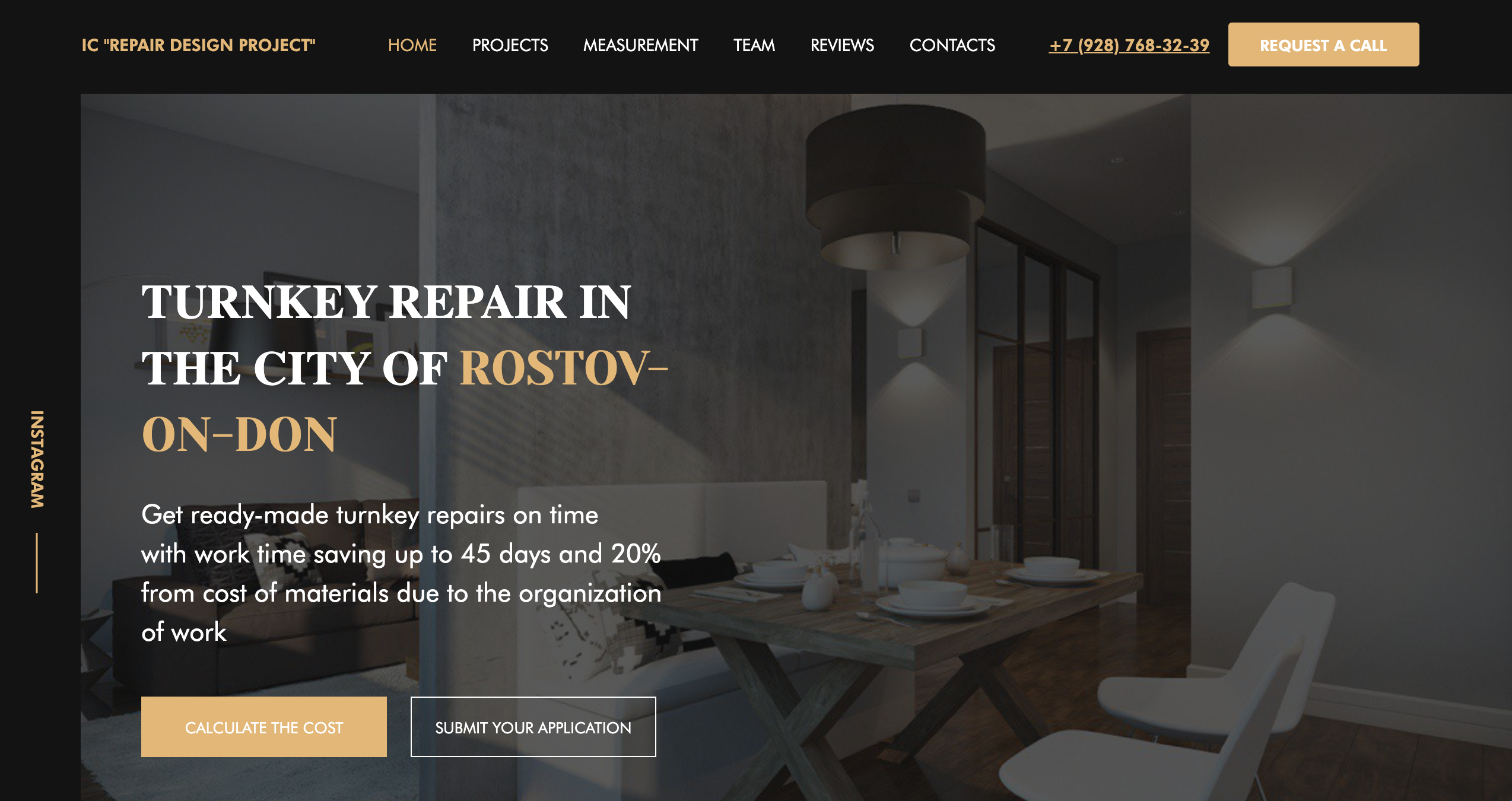Navigate to REVIEWS
The width and height of the screenshot is (1512, 801).
coord(842,45)
